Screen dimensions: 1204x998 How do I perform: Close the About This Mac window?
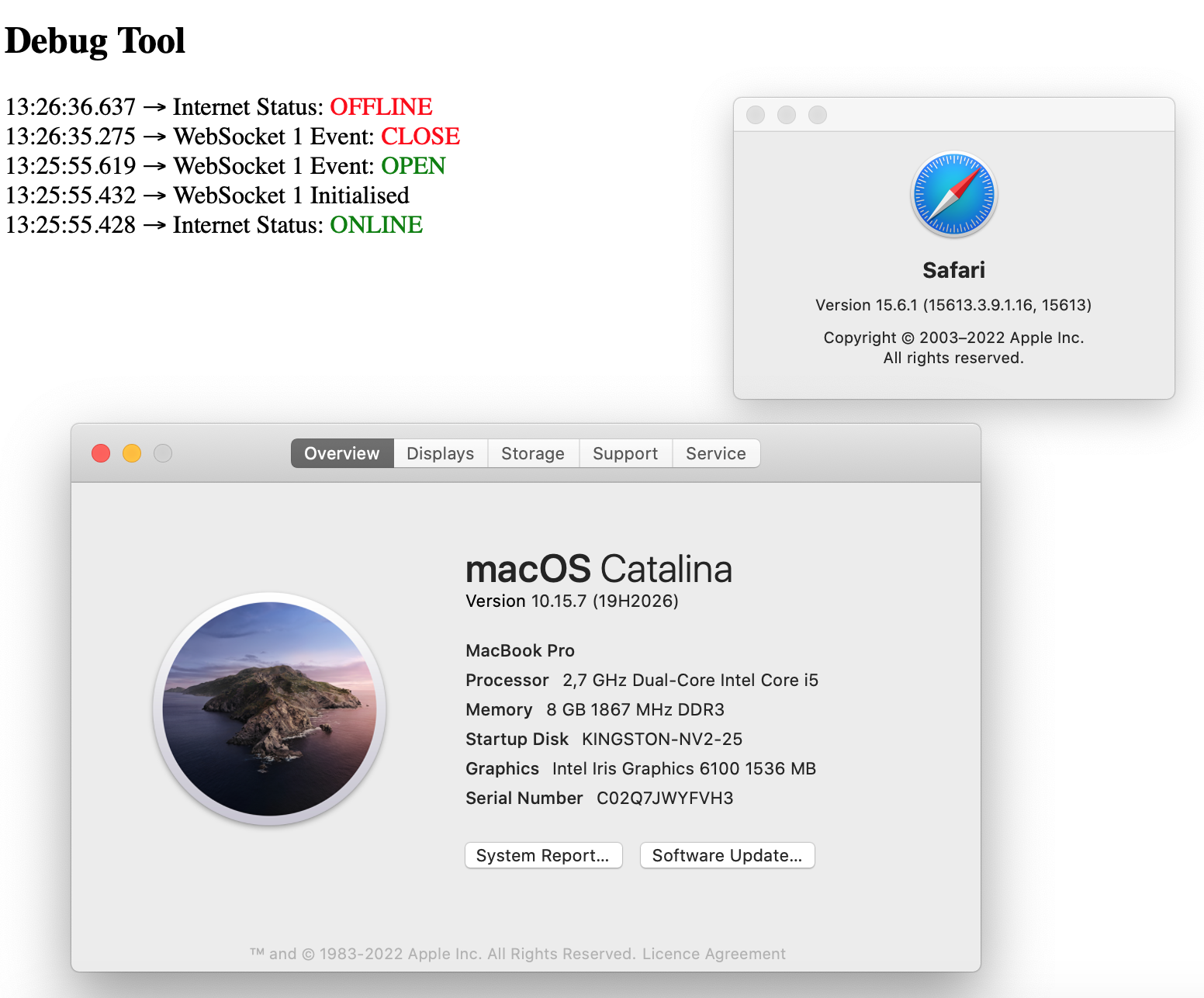pyautogui.click(x=101, y=453)
